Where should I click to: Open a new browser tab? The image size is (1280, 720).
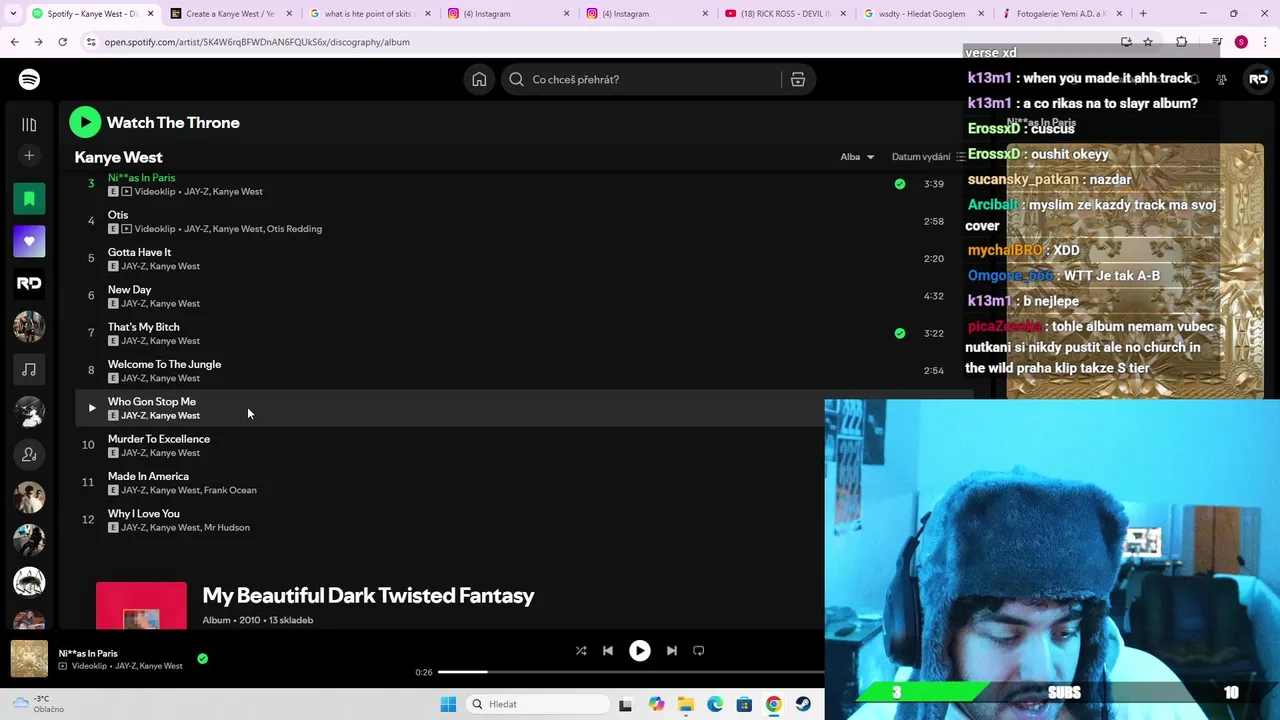pyautogui.click(x=1143, y=14)
